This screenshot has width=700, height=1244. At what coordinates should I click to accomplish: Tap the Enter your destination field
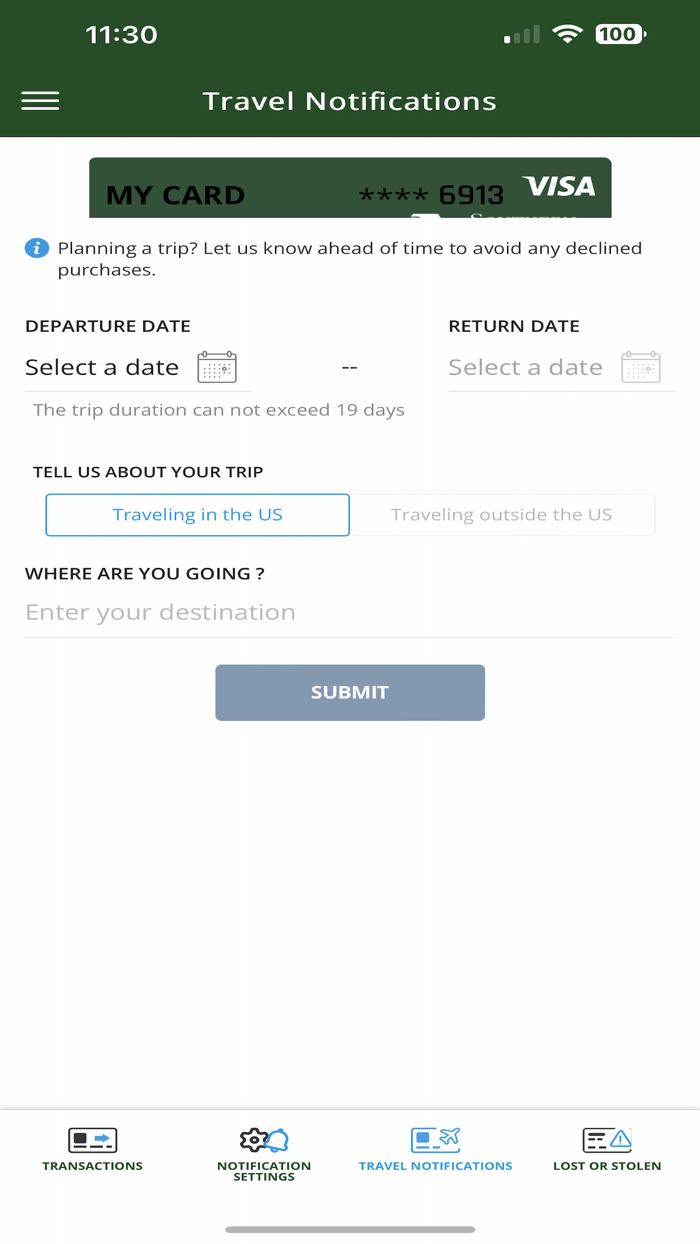[350, 612]
